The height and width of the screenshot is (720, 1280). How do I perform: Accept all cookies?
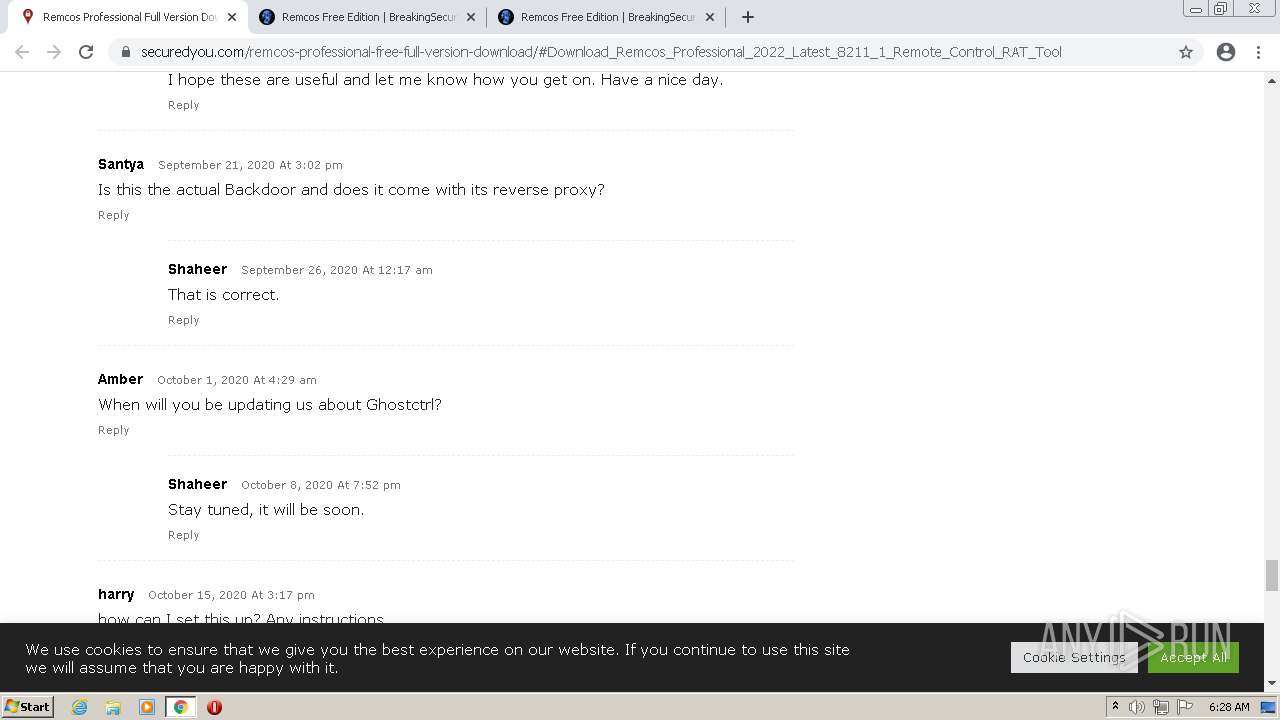pyautogui.click(x=1193, y=658)
